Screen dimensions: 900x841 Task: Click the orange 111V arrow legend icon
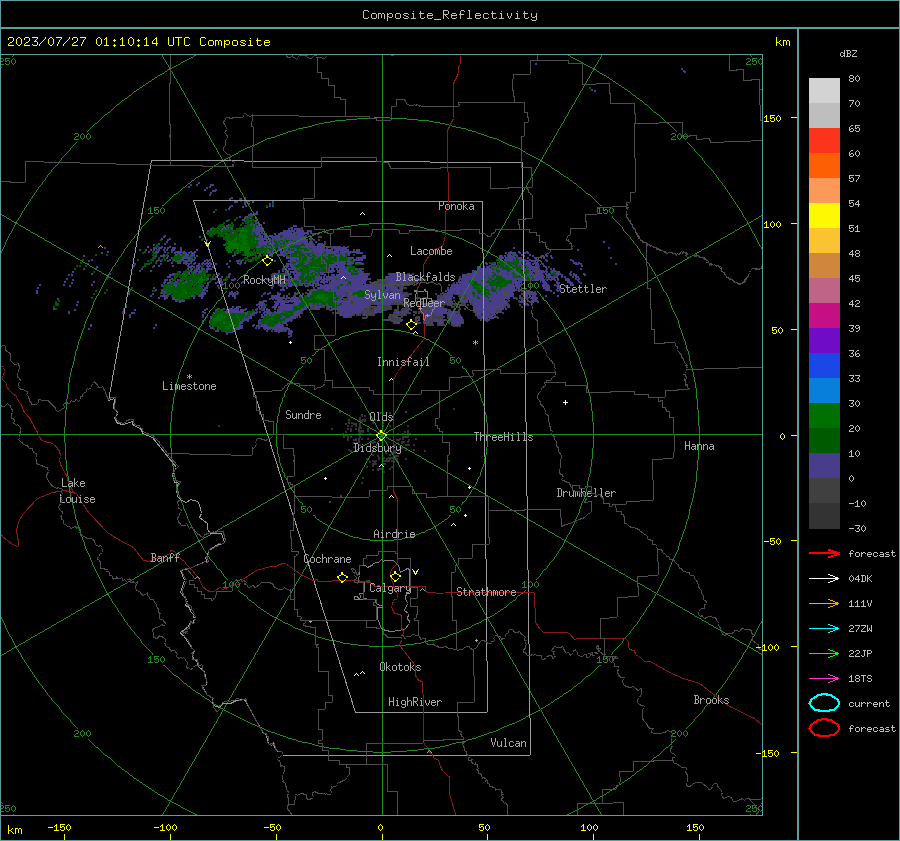[824, 603]
